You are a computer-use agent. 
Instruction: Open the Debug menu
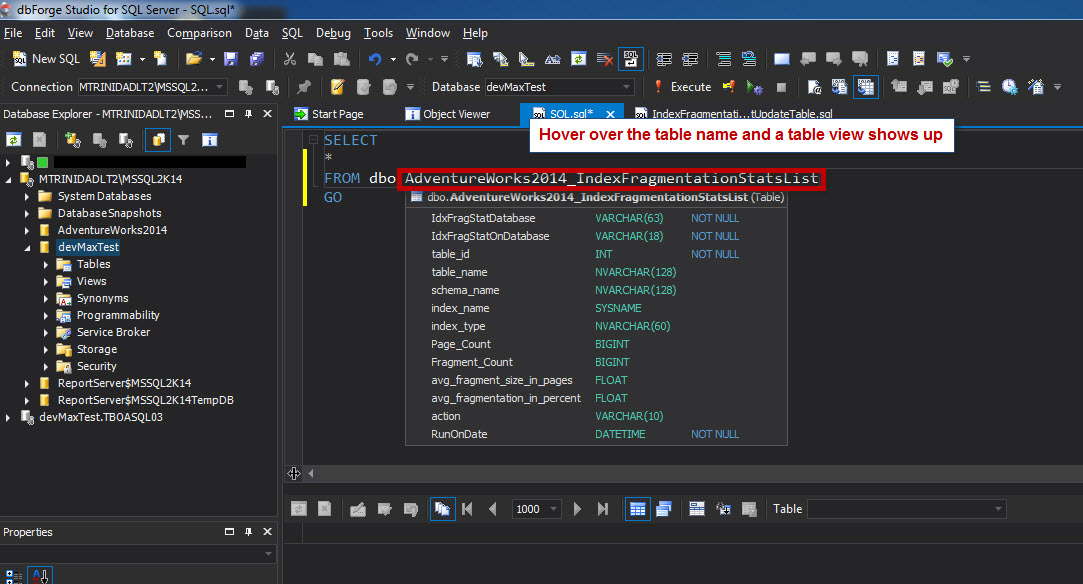point(333,33)
